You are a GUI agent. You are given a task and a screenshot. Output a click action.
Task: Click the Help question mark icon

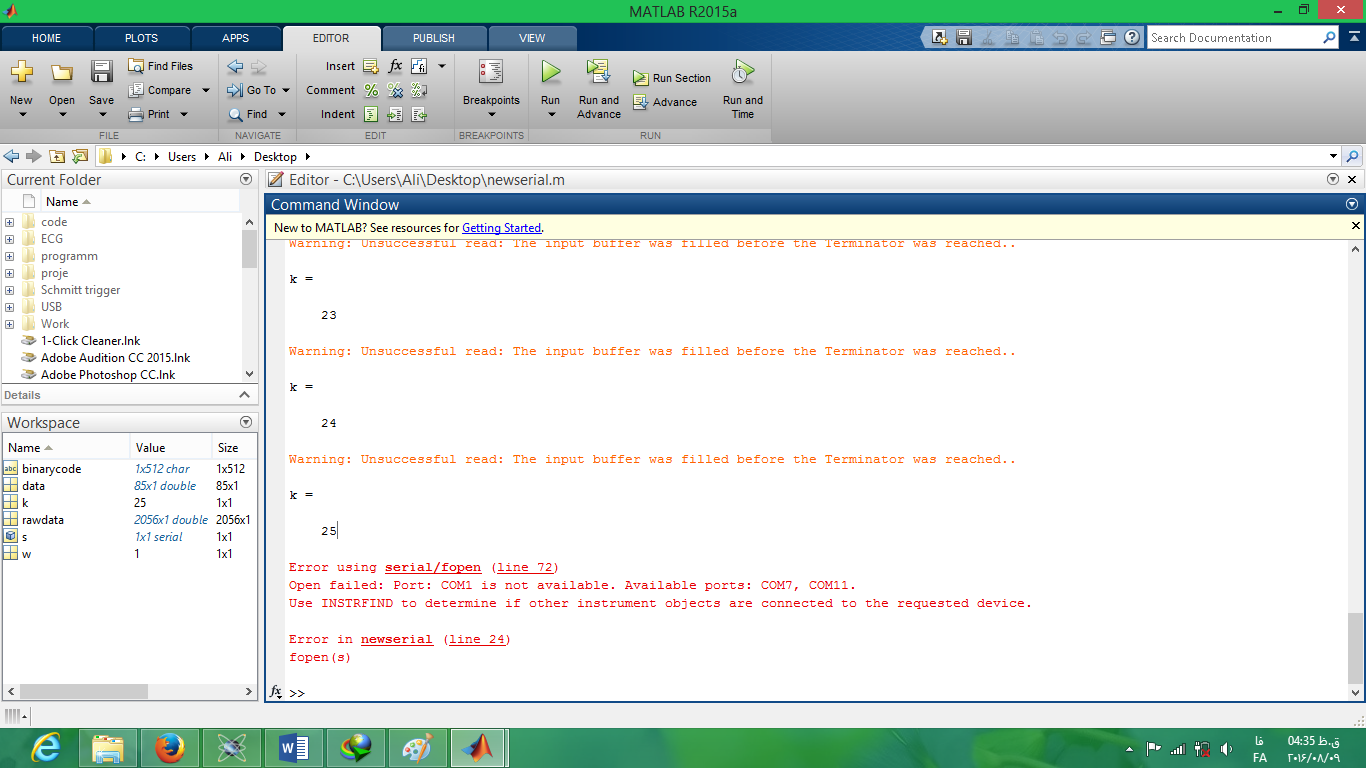(x=1132, y=38)
